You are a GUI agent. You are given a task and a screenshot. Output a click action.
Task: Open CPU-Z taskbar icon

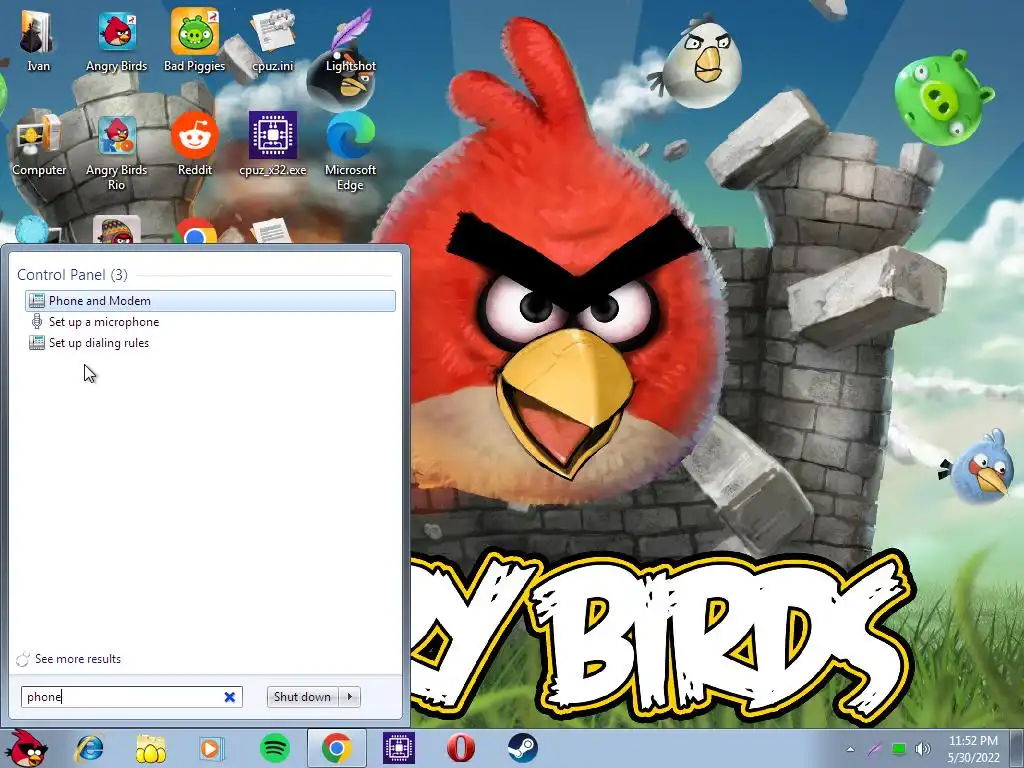point(399,748)
